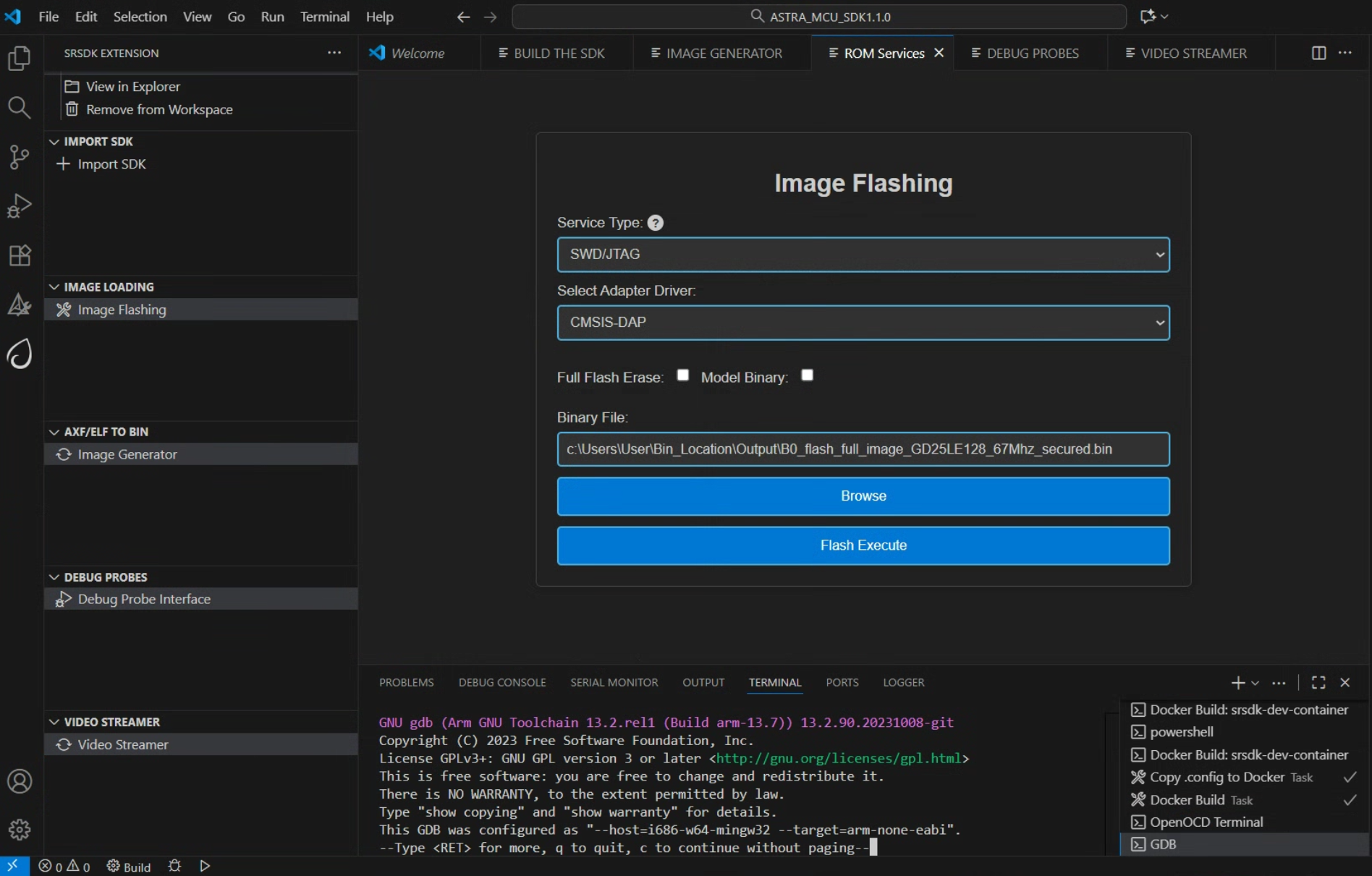The width and height of the screenshot is (1372, 876).
Task: Open Search in the activity bar
Action: pyautogui.click(x=20, y=108)
